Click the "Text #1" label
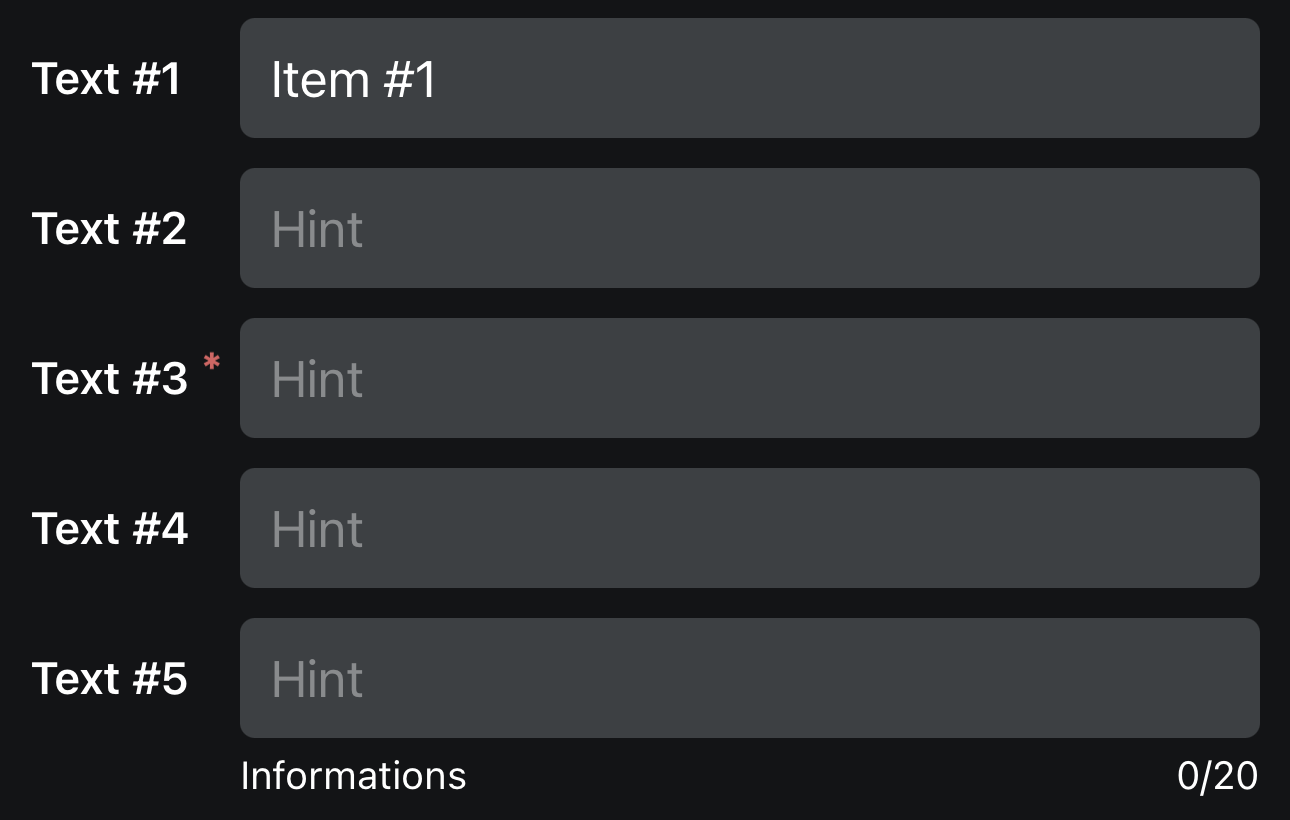This screenshot has width=1290, height=820. [x=106, y=78]
